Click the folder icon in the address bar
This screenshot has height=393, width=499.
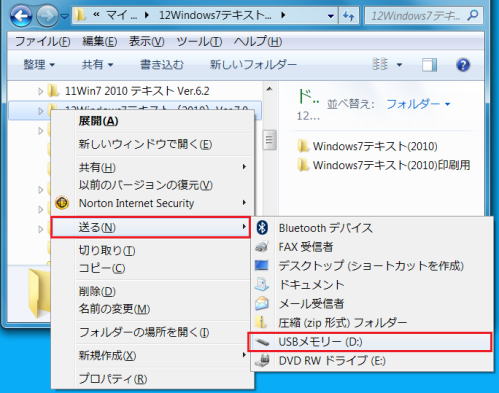[79, 15]
